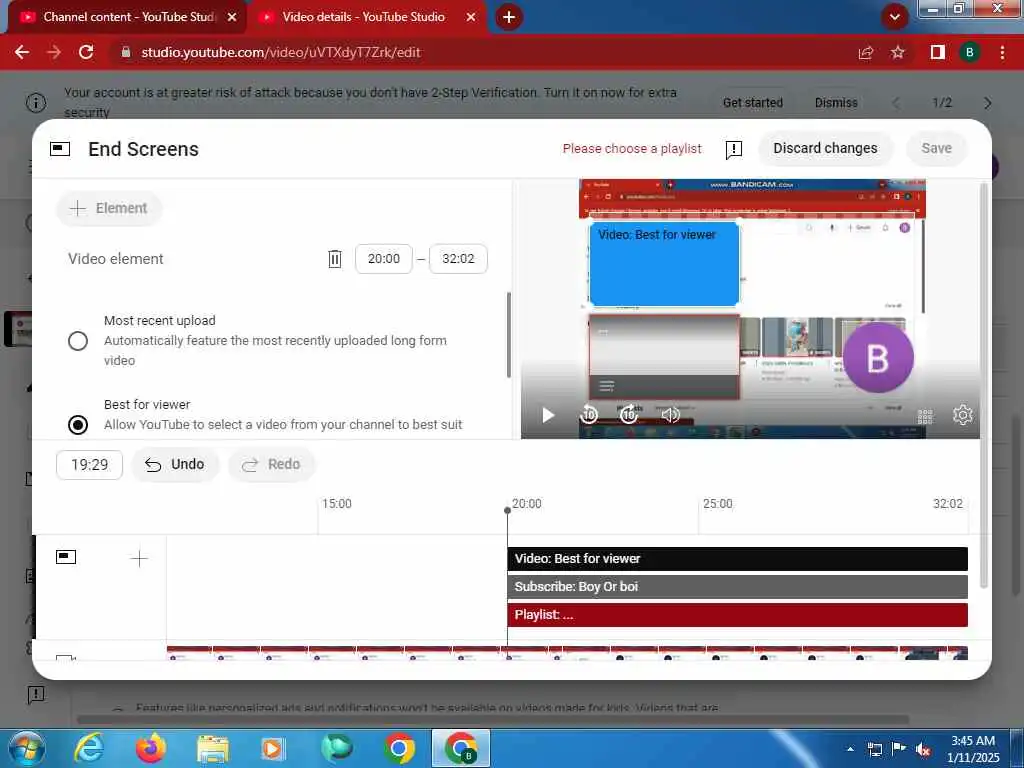Rewind preview by 10 seconds
This screenshot has width=1024, height=768.
(589, 415)
